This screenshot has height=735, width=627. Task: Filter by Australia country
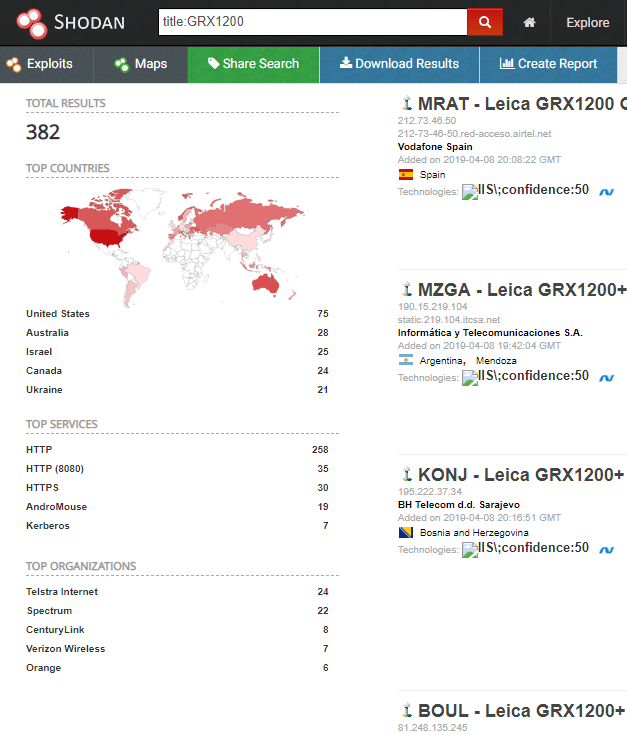point(47,333)
